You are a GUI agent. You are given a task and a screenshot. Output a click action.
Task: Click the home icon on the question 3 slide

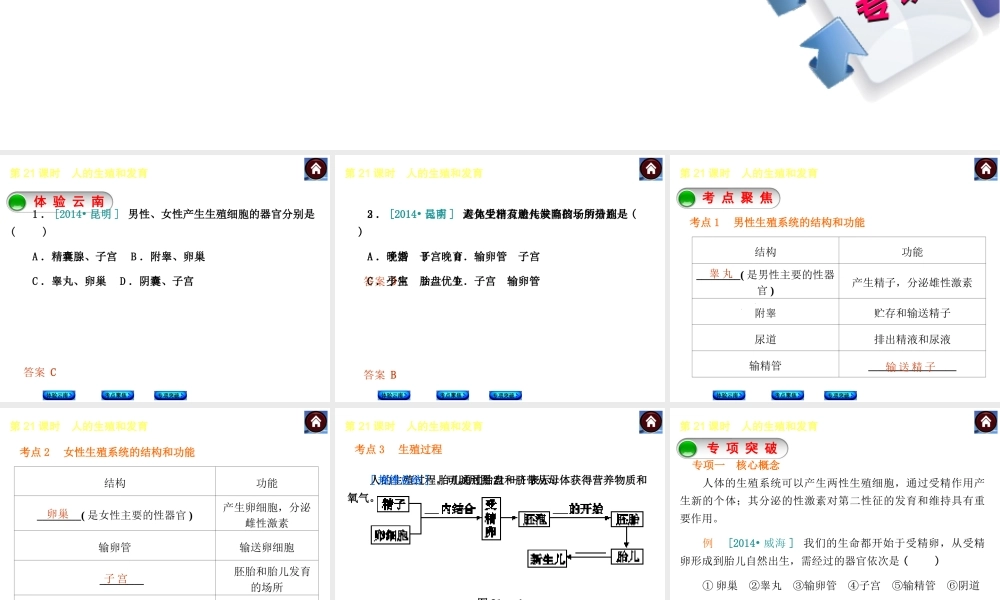(x=651, y=169)
